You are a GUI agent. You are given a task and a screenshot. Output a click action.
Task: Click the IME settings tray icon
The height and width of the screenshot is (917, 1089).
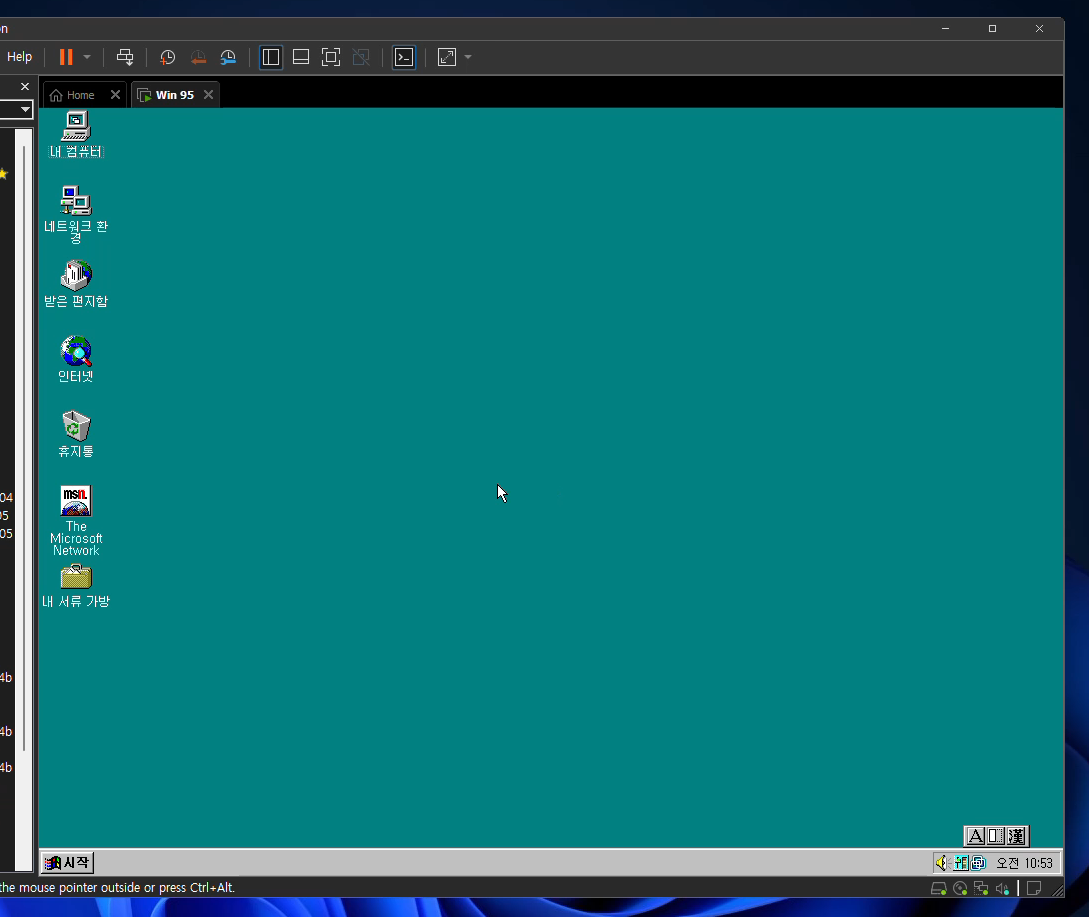(x=961, y=863)
